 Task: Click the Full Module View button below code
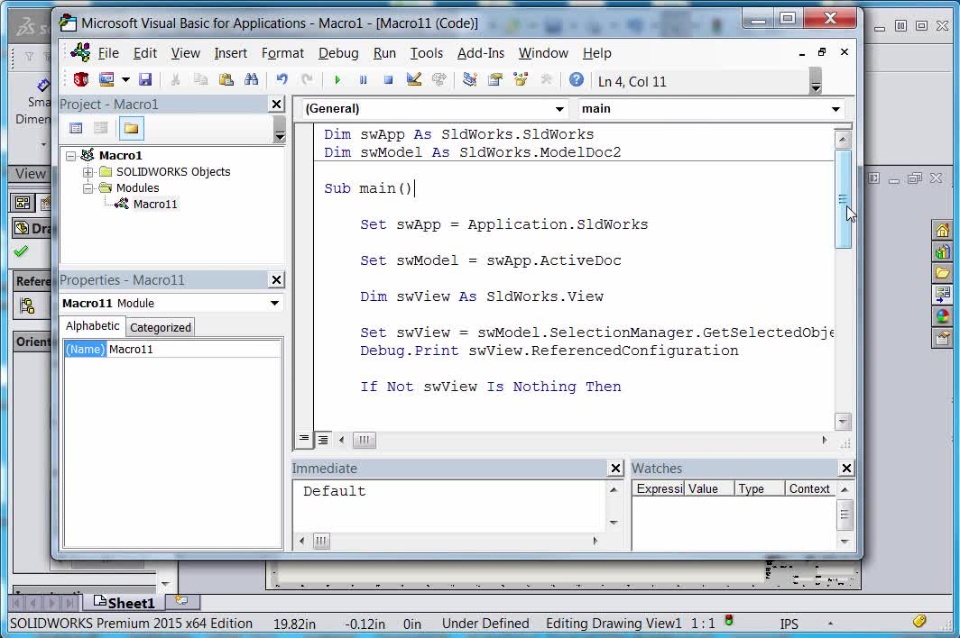click(x=323, y=440)
